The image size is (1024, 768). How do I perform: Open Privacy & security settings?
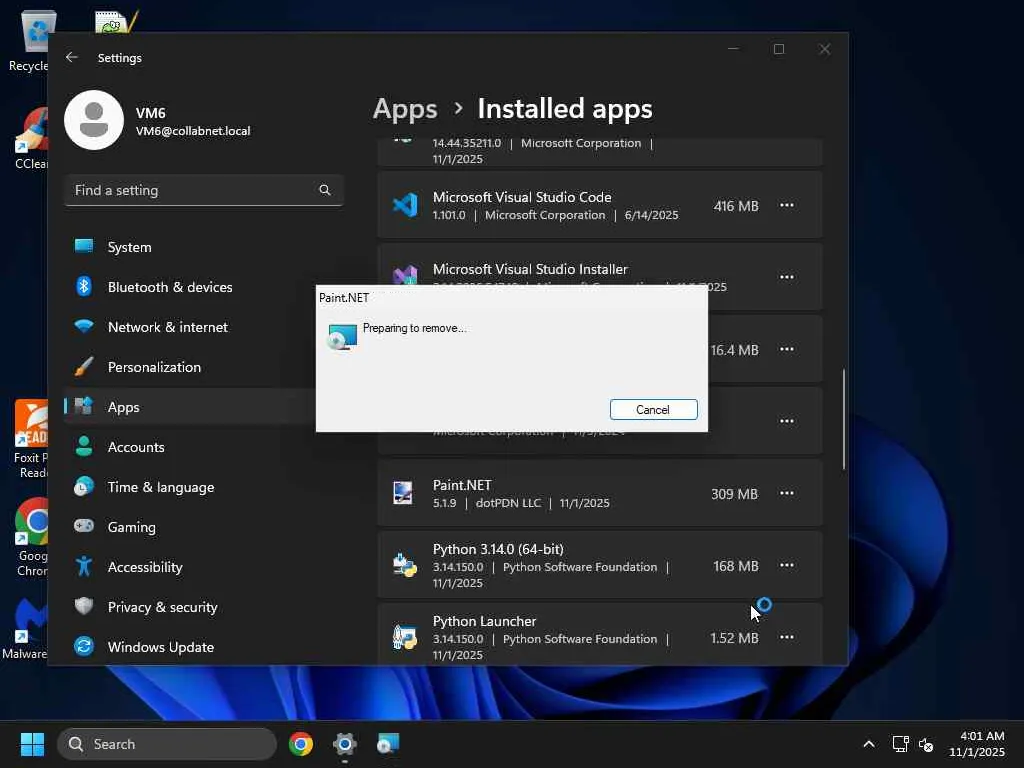(189, 607)
